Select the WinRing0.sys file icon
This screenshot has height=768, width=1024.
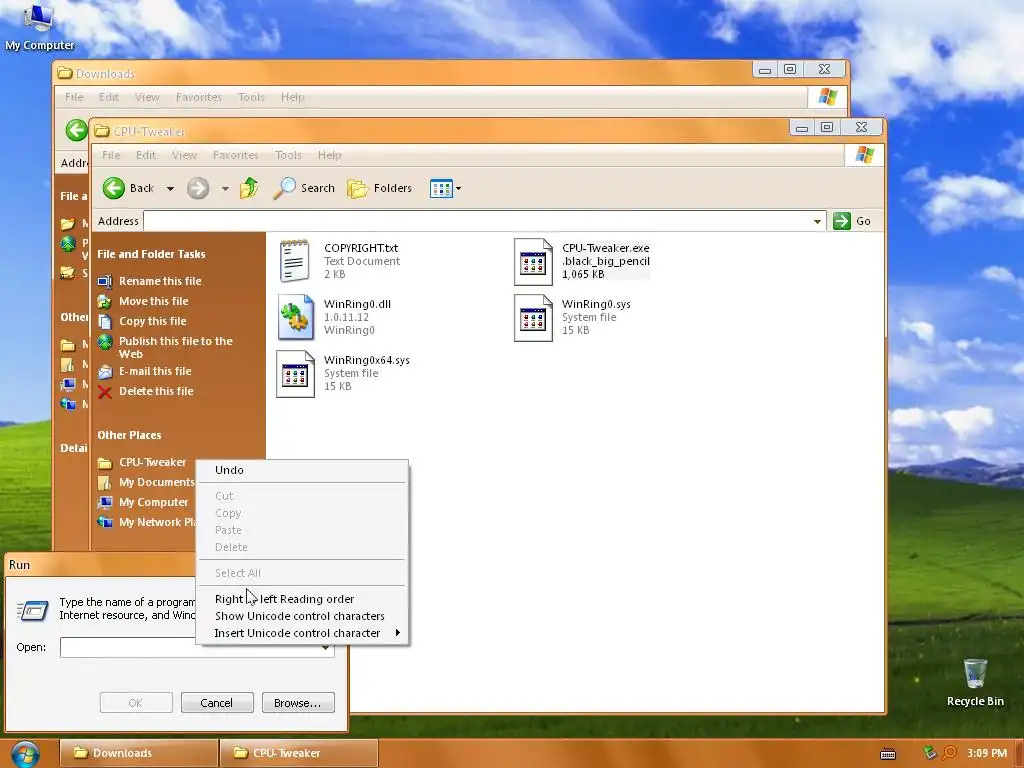(533, 318)
